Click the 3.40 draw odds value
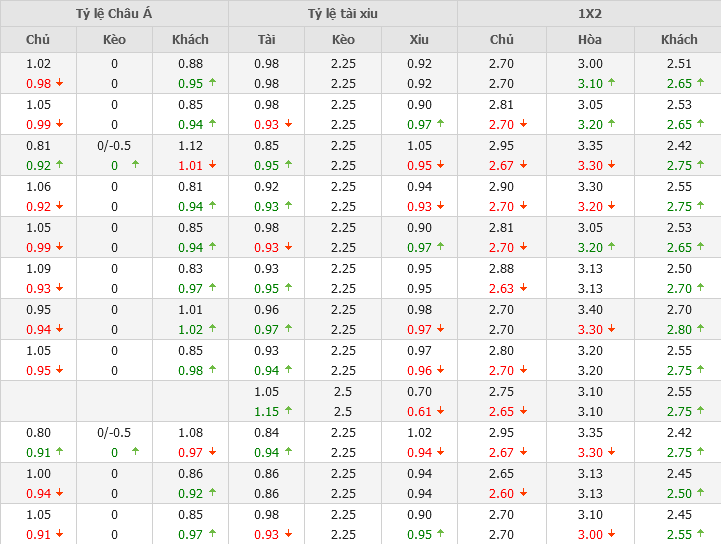The height and width of the screenshot is (544, 721). pyautogui.click(x=590, y=310)
